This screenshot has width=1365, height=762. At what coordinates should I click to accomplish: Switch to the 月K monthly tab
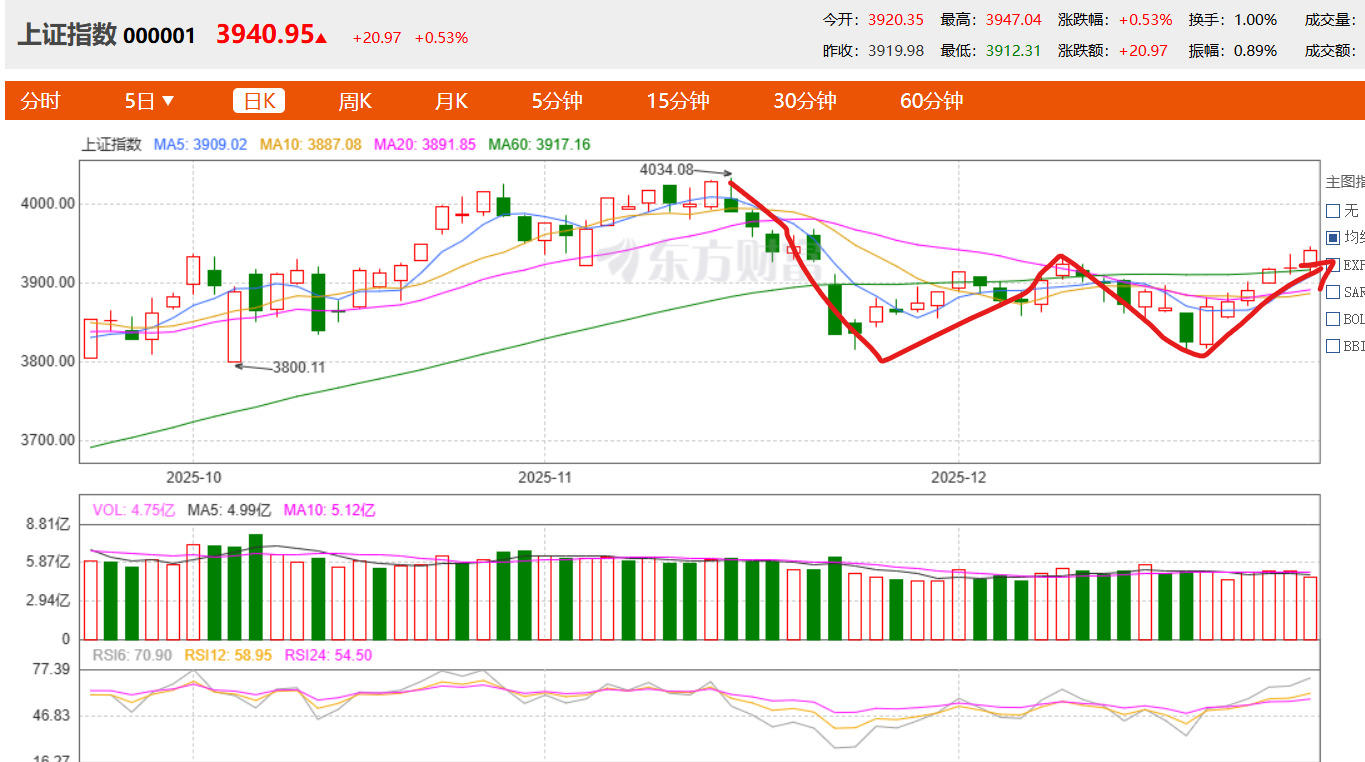click(451, 101)
